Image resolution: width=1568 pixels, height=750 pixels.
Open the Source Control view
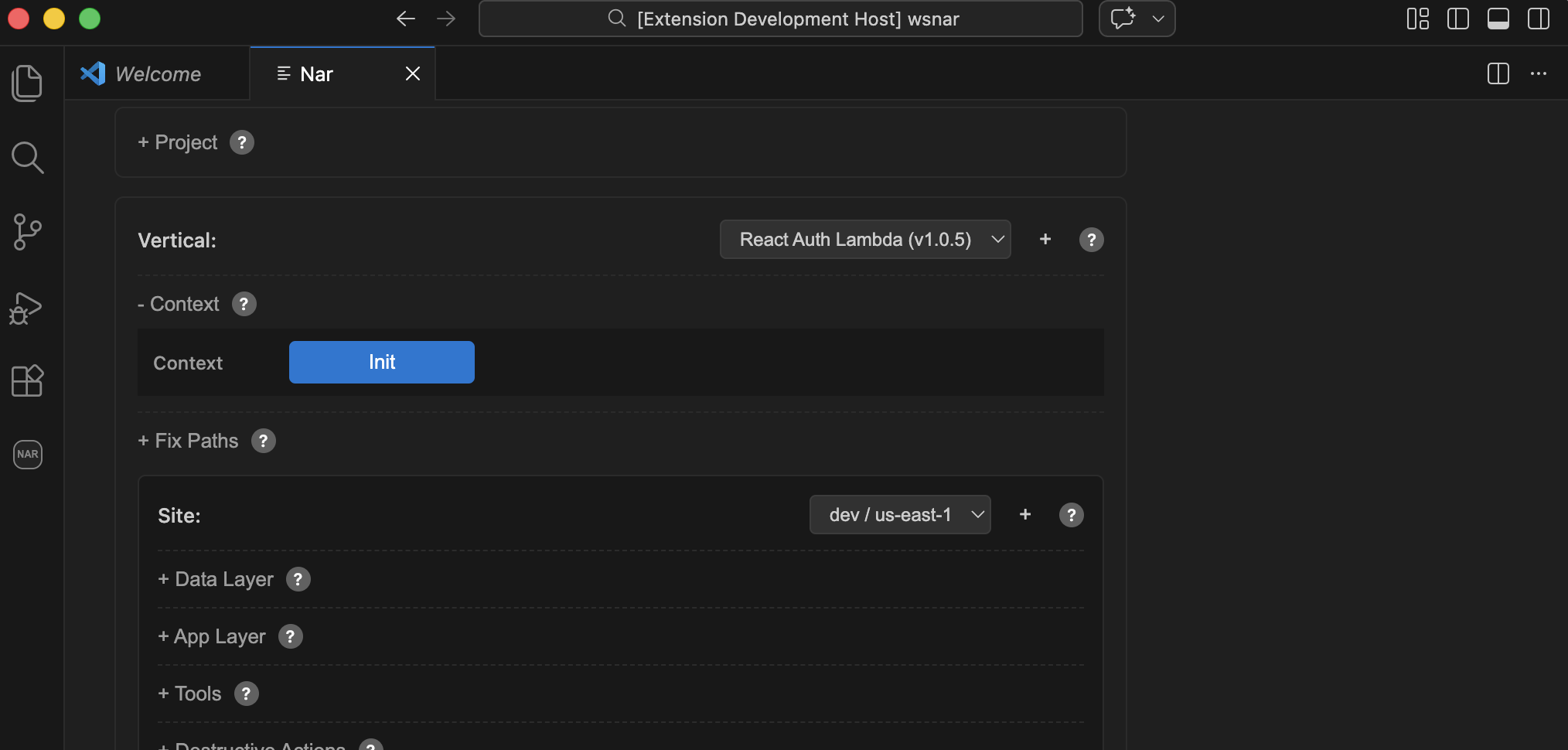(27, 232)
